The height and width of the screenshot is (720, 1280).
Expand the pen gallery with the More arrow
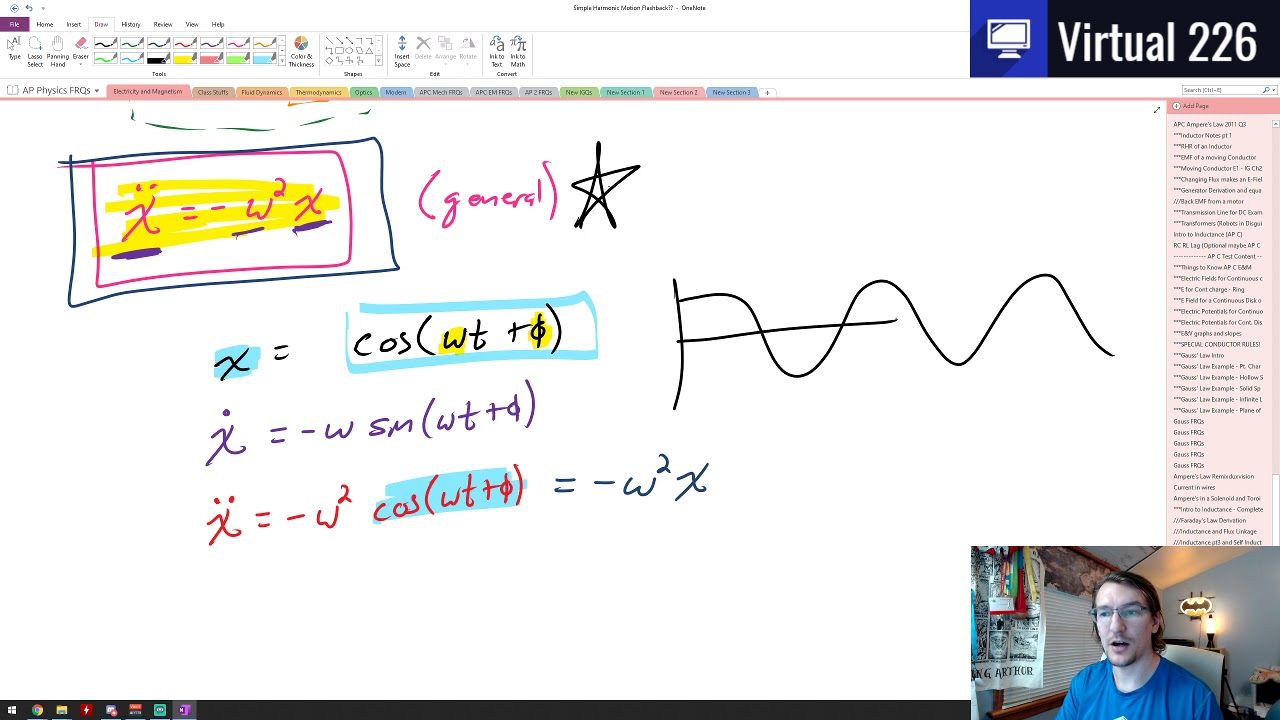[x=282, y=62]
